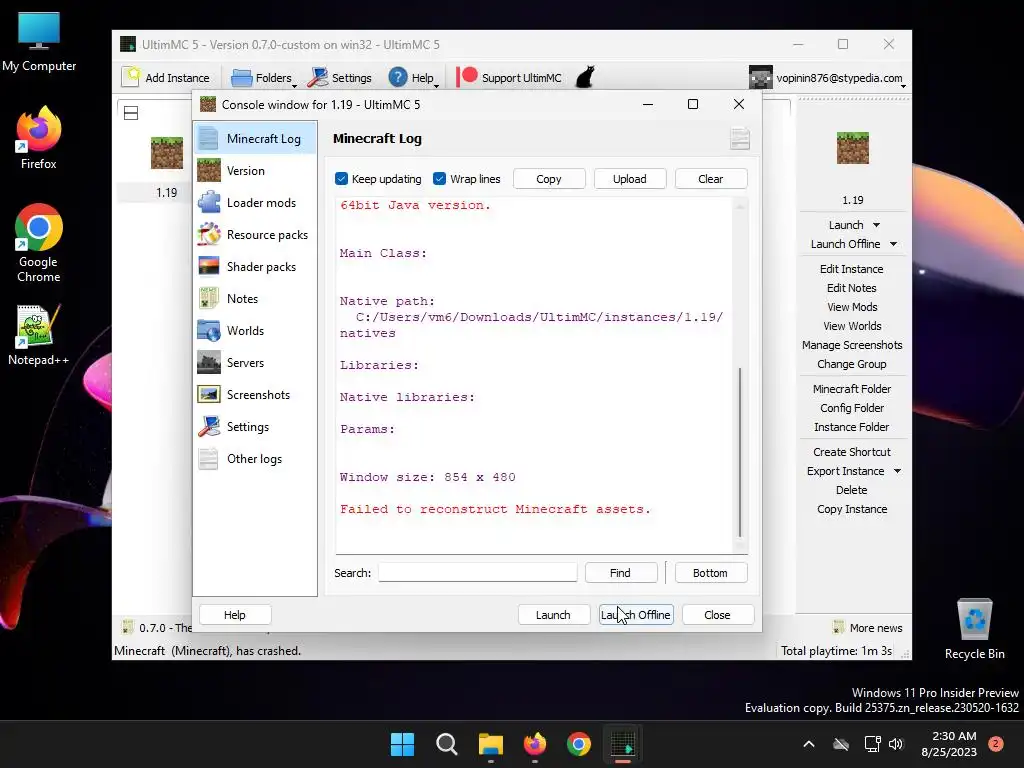Screen dimensions: 1024x768
Task: Click the Support UltimMC Patreon button
Action: (x=509, y=78)
